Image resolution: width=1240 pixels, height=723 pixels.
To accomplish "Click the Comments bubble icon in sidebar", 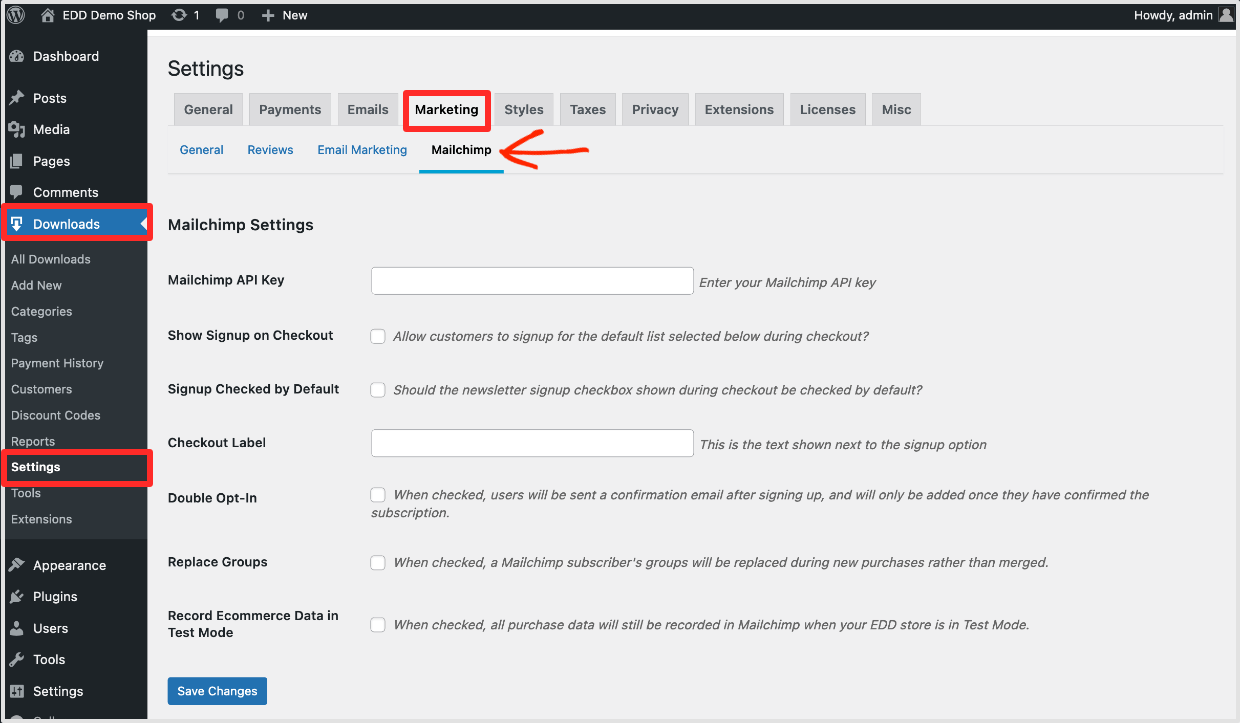I will click(x=17, y=192).
